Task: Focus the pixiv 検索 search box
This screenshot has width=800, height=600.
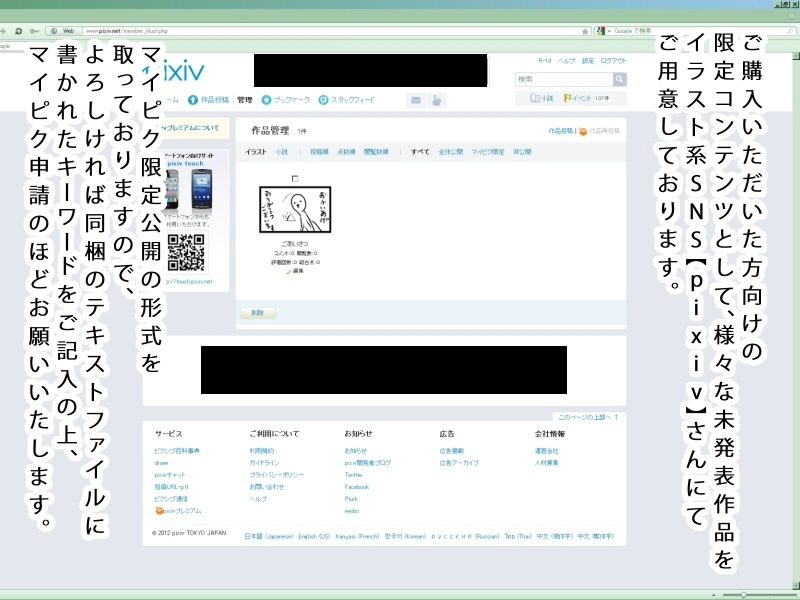Action: pyautogui.click(x=564, y=79)
